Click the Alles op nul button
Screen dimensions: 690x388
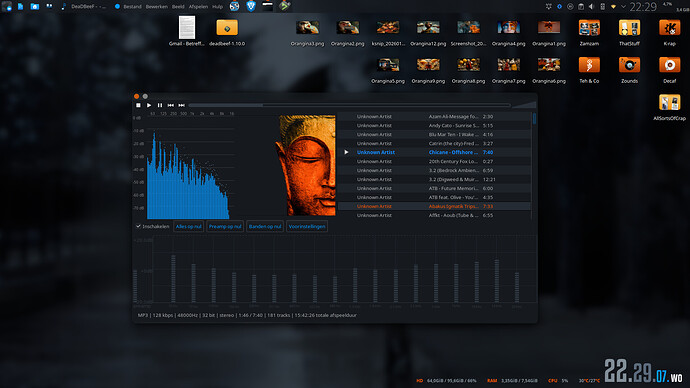coord(188,227)
